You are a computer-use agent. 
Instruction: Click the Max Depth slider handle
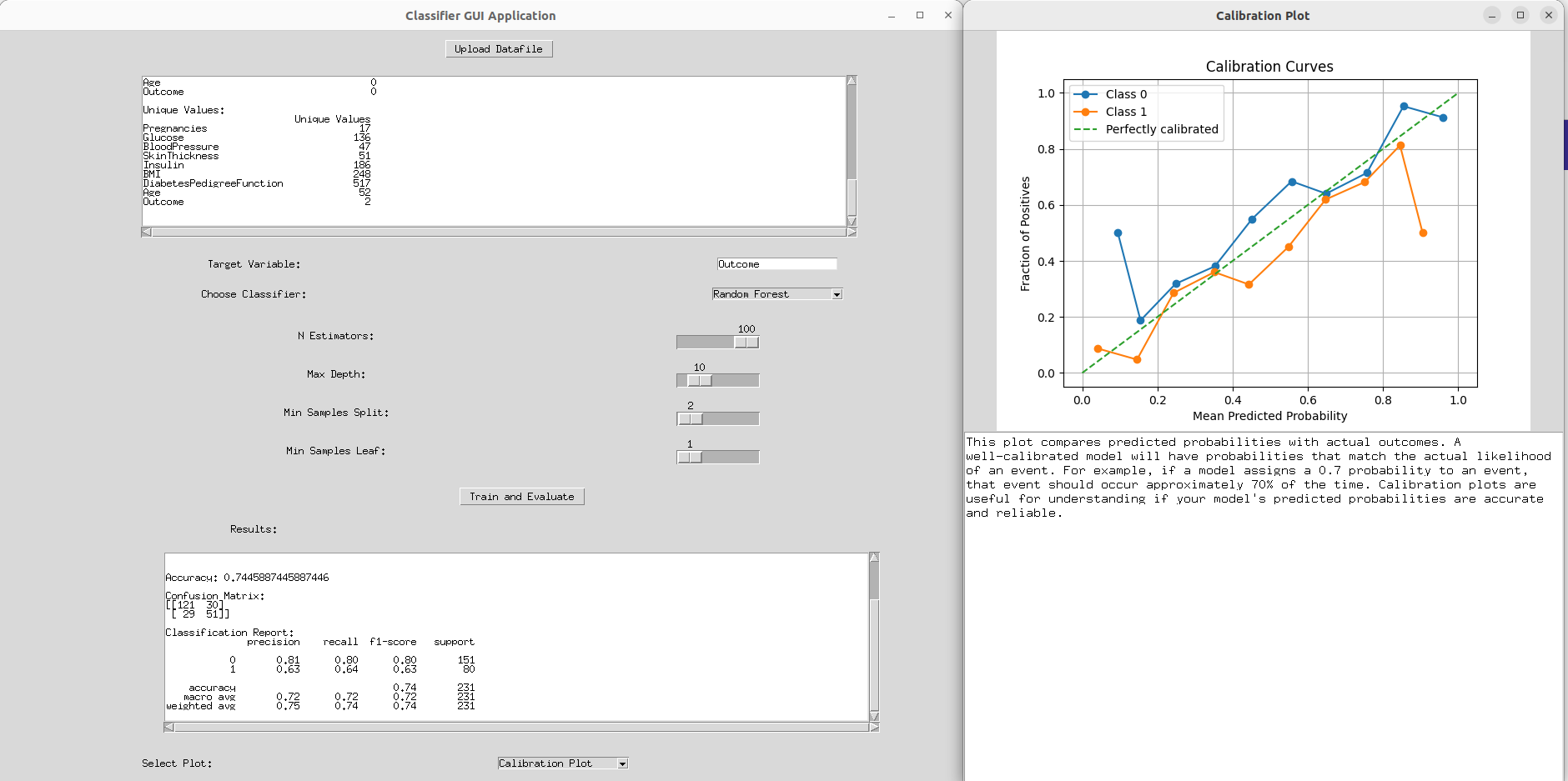(699, 381)
